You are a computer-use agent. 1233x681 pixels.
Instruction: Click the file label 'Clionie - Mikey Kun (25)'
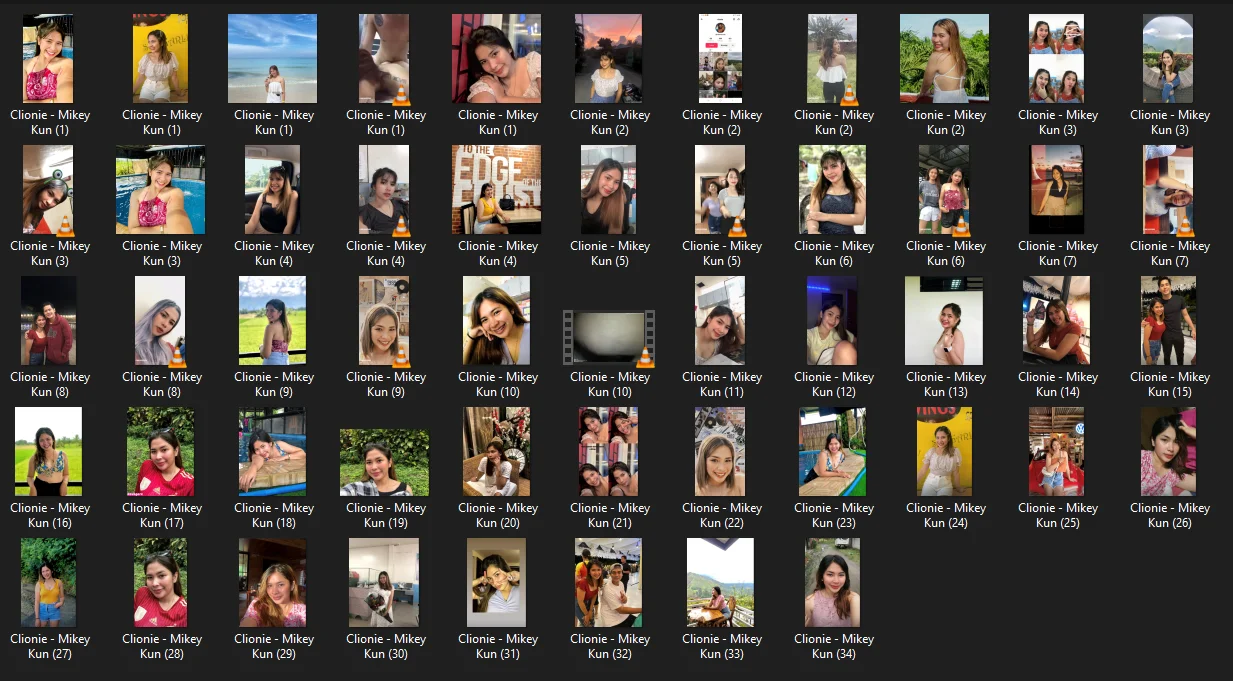tap(1058, 515)
